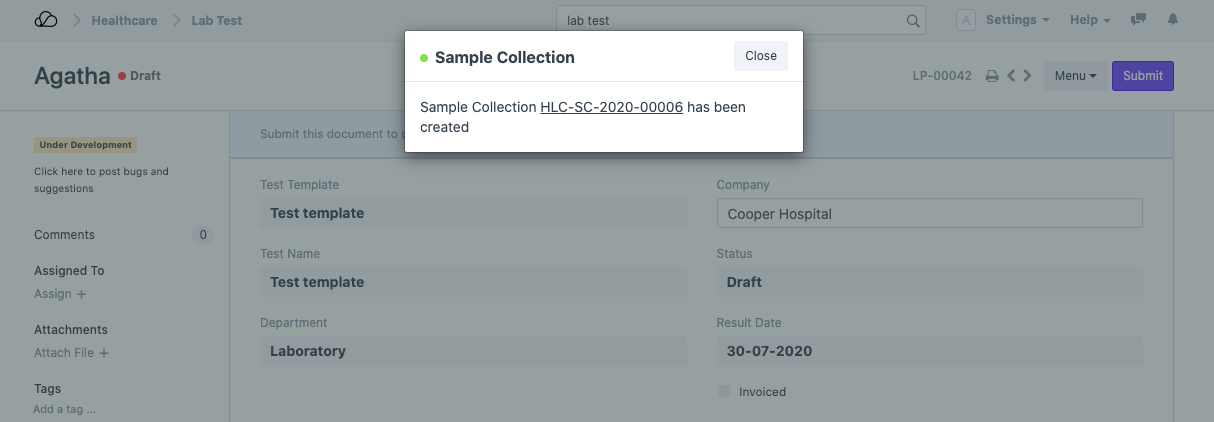Open the notifications bell
This screenshot has width=1214, height=422.
point(1173,20)
